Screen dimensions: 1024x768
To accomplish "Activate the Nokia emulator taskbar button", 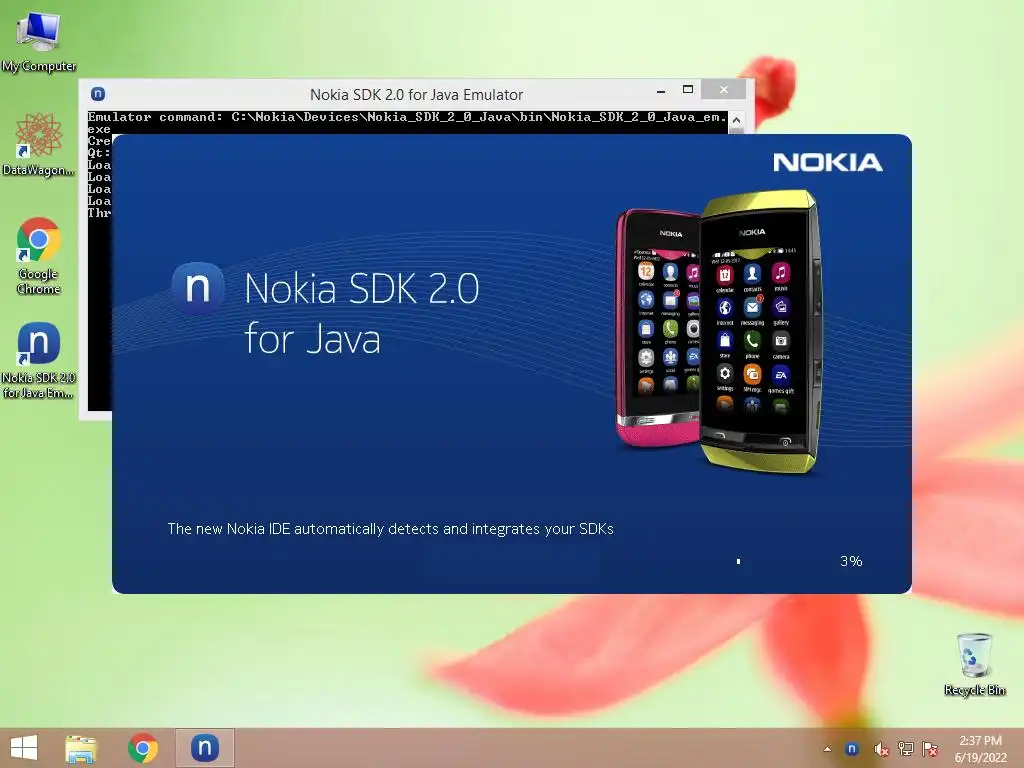I will tap(204, 748).
